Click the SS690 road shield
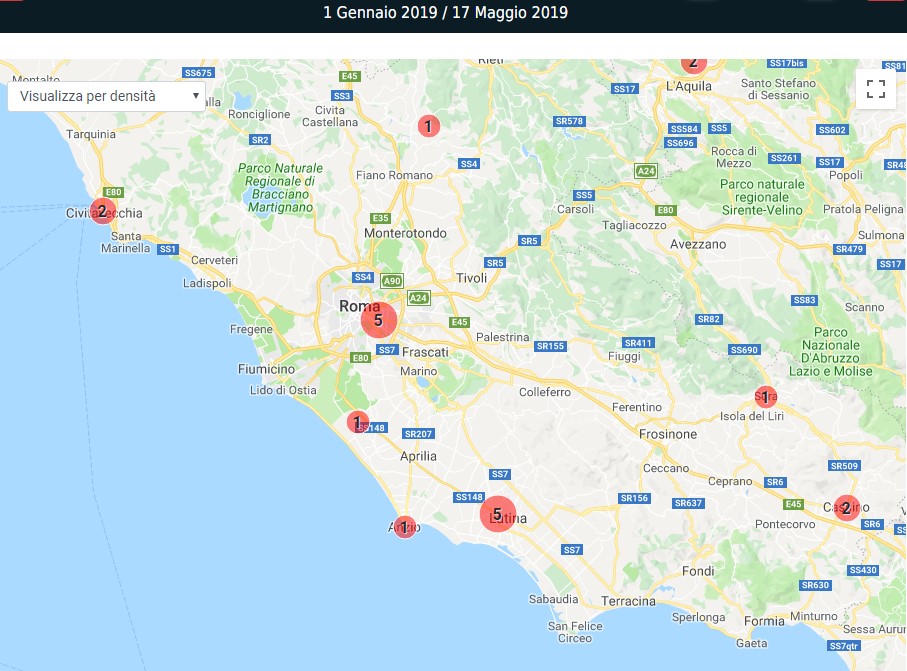The image size is (907, 671). click(x=744, y=349)
